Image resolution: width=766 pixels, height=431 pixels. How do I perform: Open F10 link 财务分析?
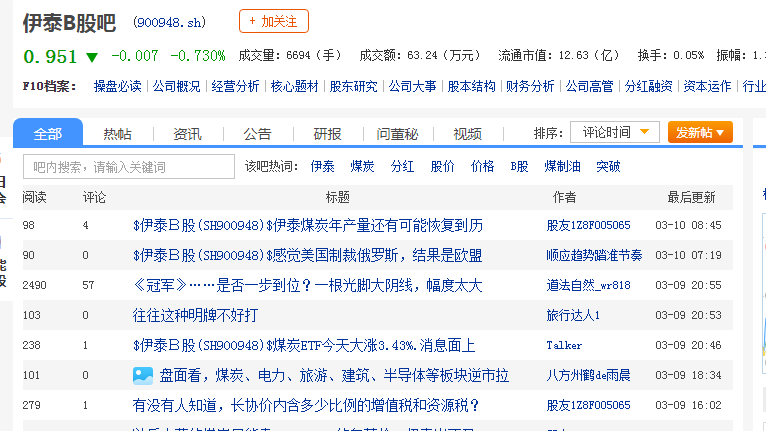coord(530,86)
